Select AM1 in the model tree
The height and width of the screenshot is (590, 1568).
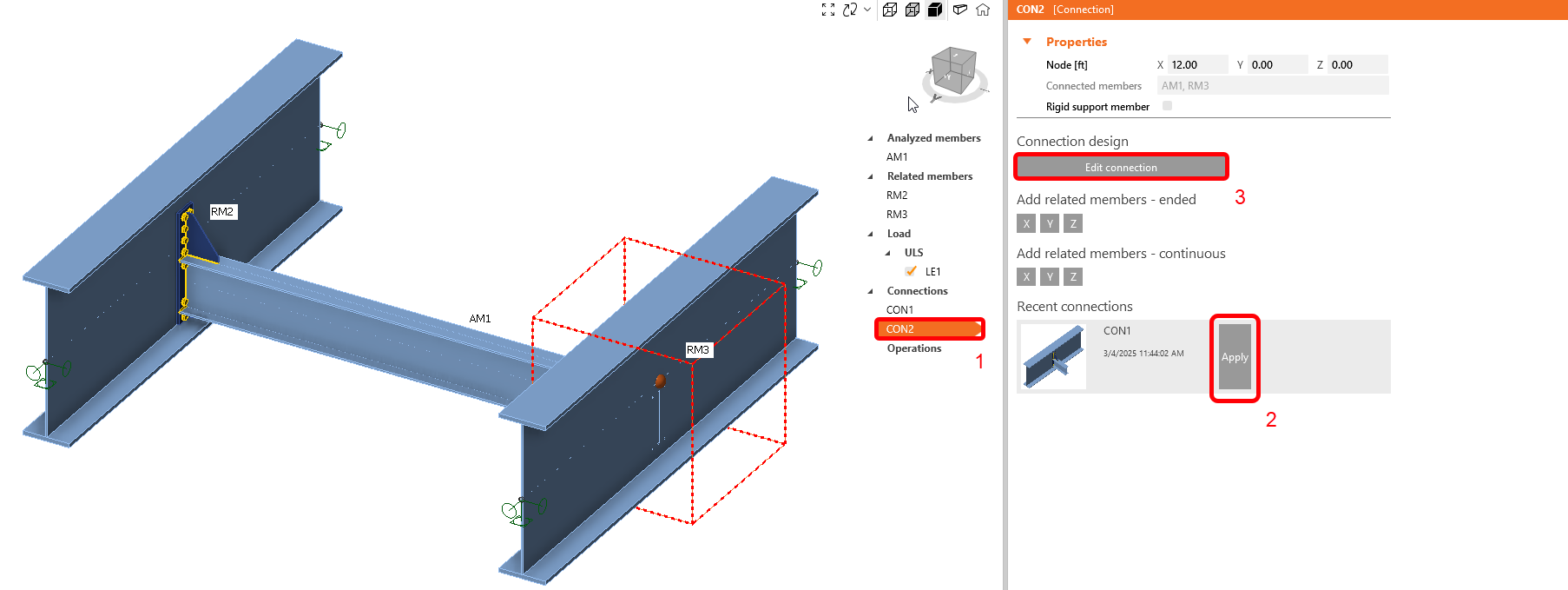tap(897, 157)
